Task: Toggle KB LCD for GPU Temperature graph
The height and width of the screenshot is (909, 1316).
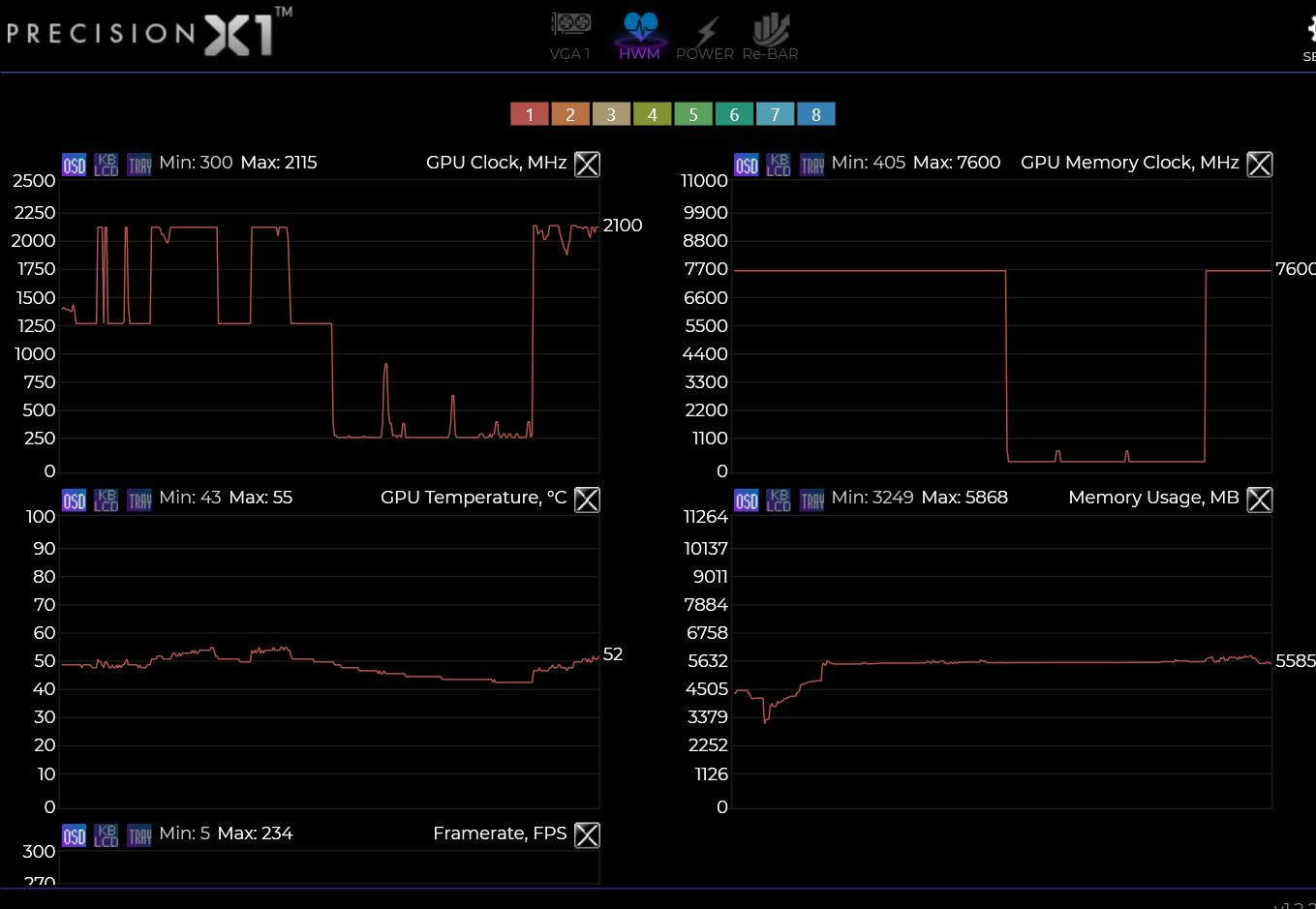Action: pyautogui.click(x=107, y=500)
